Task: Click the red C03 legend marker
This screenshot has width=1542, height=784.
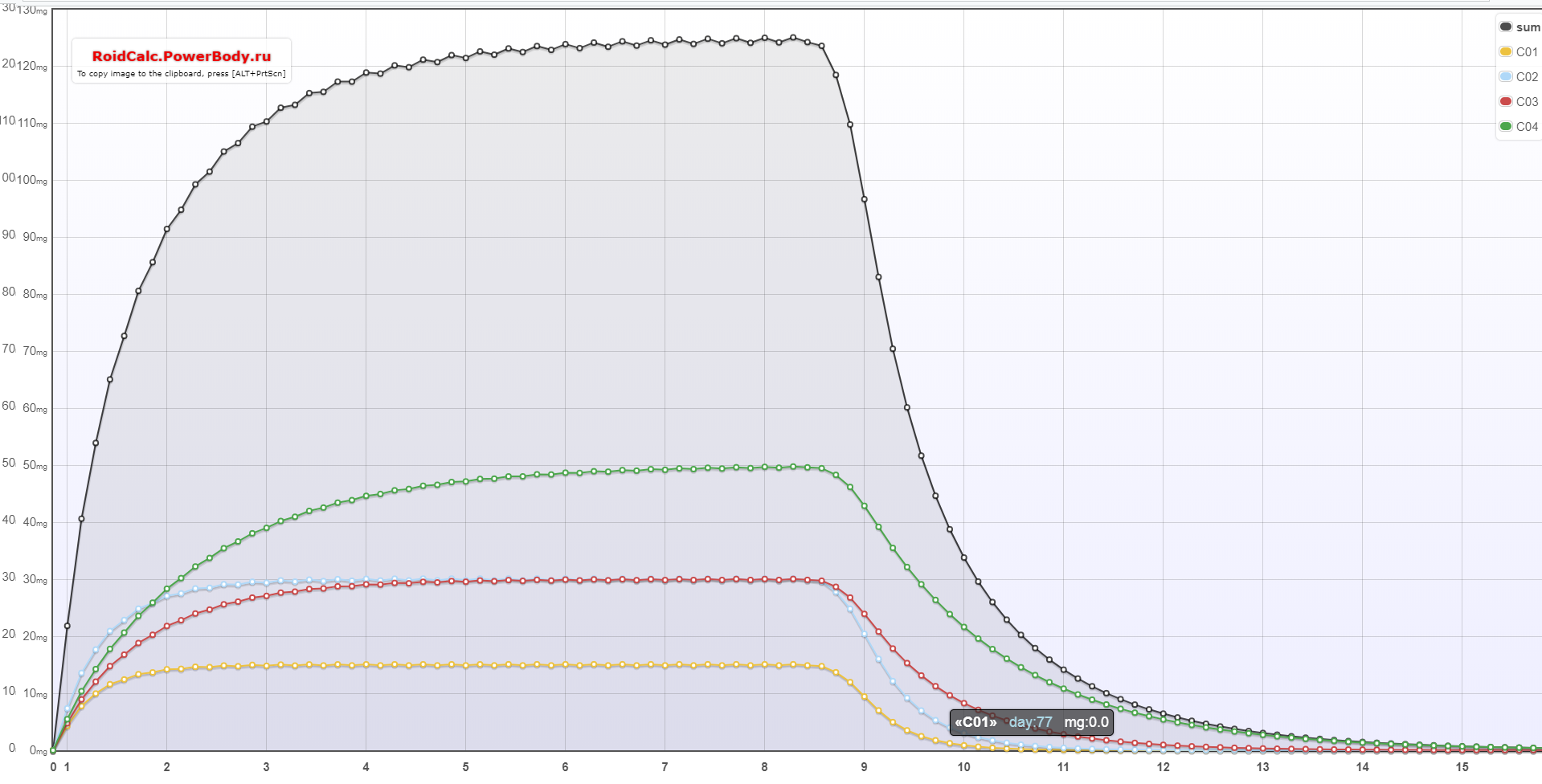Action: pyautogui.click(x=1505, y=101)
